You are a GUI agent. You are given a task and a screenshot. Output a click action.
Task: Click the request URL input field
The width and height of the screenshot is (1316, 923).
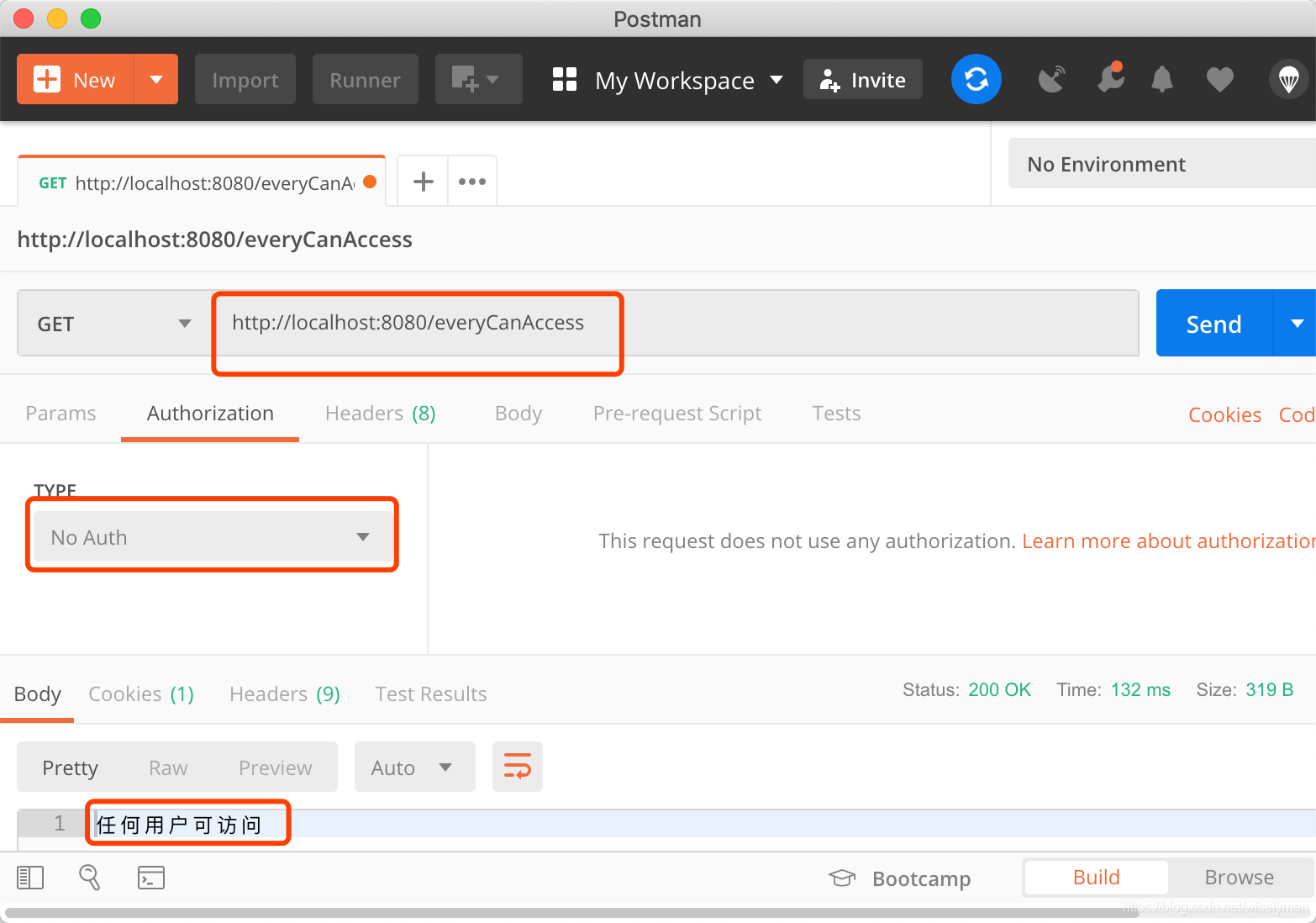click(675, 324)
